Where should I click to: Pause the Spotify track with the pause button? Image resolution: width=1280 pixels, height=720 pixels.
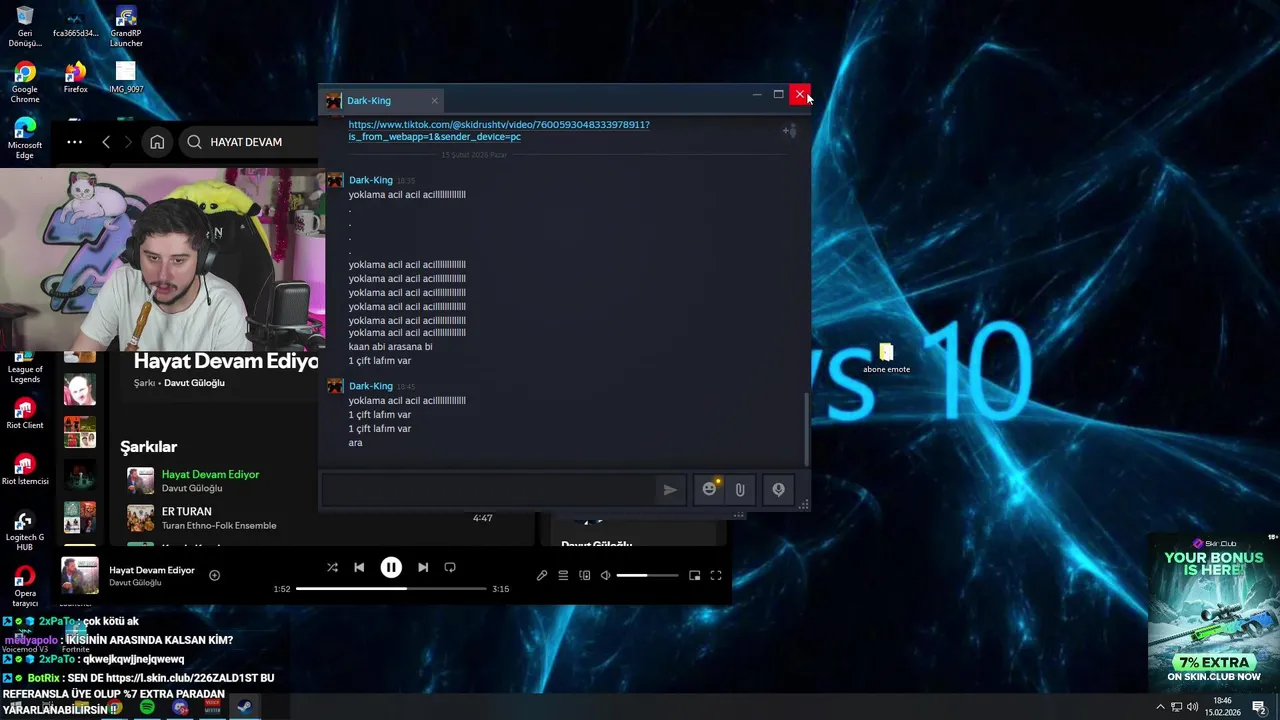coord(391,567)
